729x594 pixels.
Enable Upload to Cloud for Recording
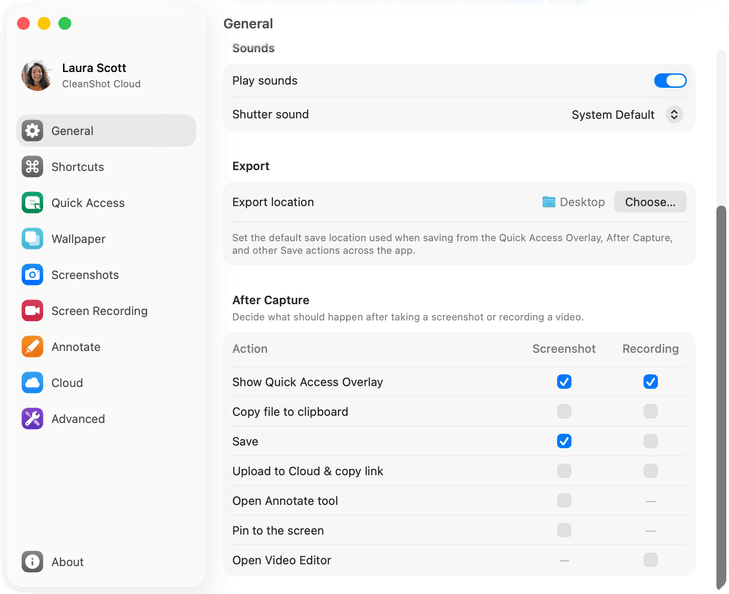[650, 471]
